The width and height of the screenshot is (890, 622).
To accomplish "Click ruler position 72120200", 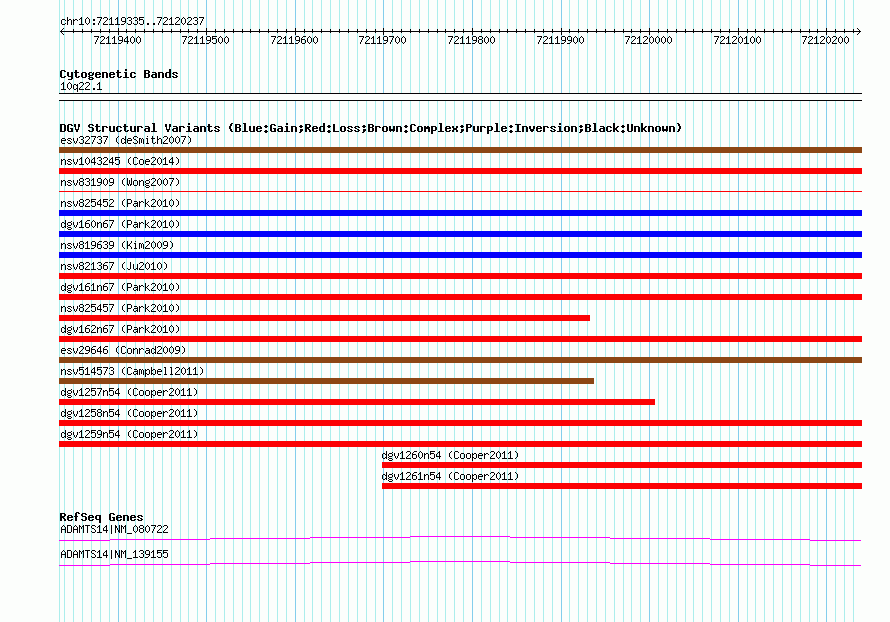I will 825,40.
